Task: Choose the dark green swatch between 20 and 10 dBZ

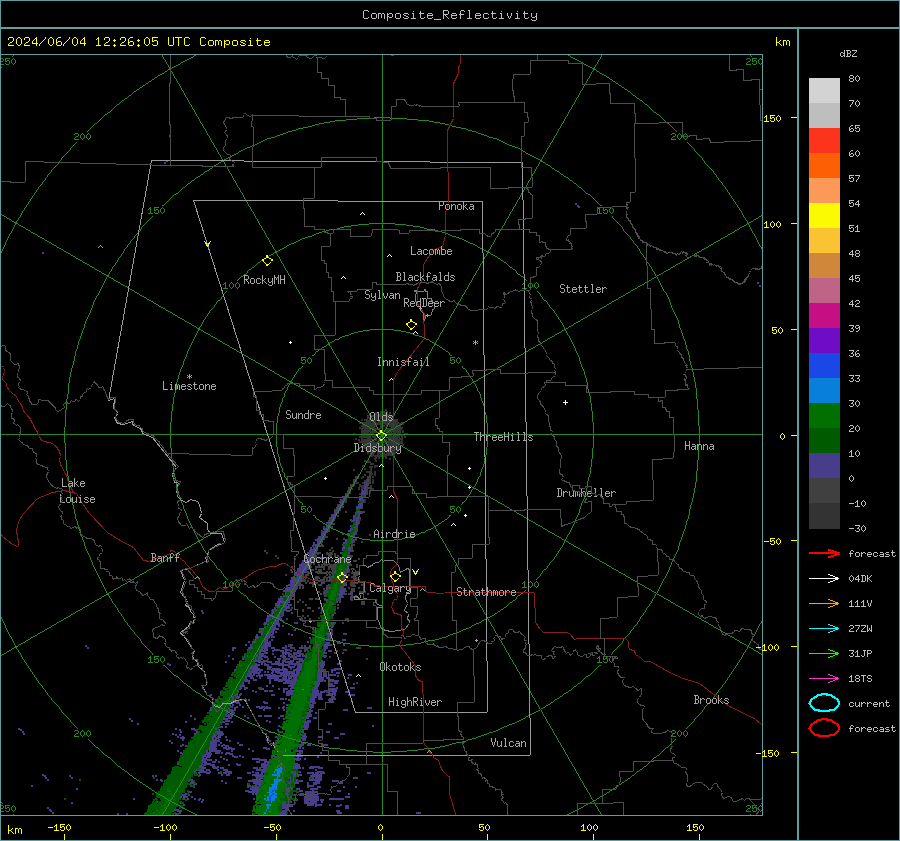Action: [x=824, y=440]
